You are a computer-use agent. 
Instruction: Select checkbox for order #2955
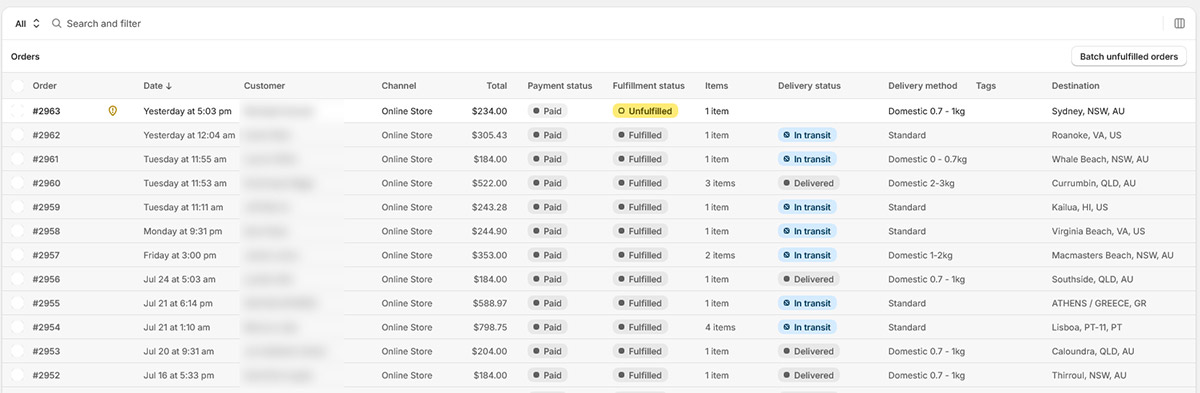pyautogui.click(x=17, y=303)
